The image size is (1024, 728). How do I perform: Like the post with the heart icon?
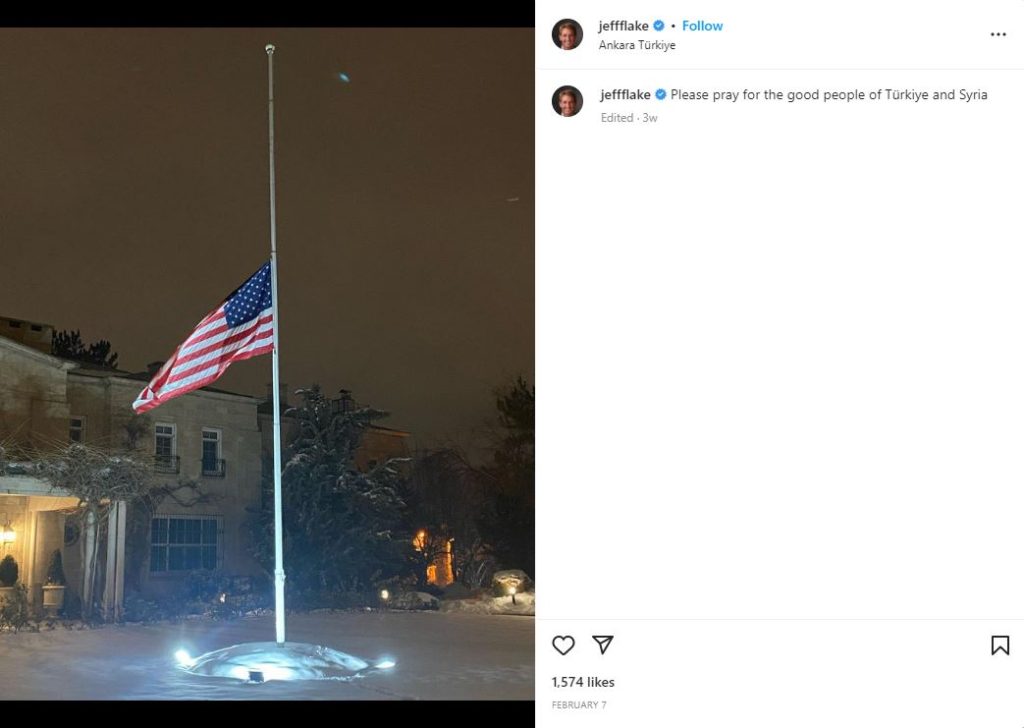[563, 645]
